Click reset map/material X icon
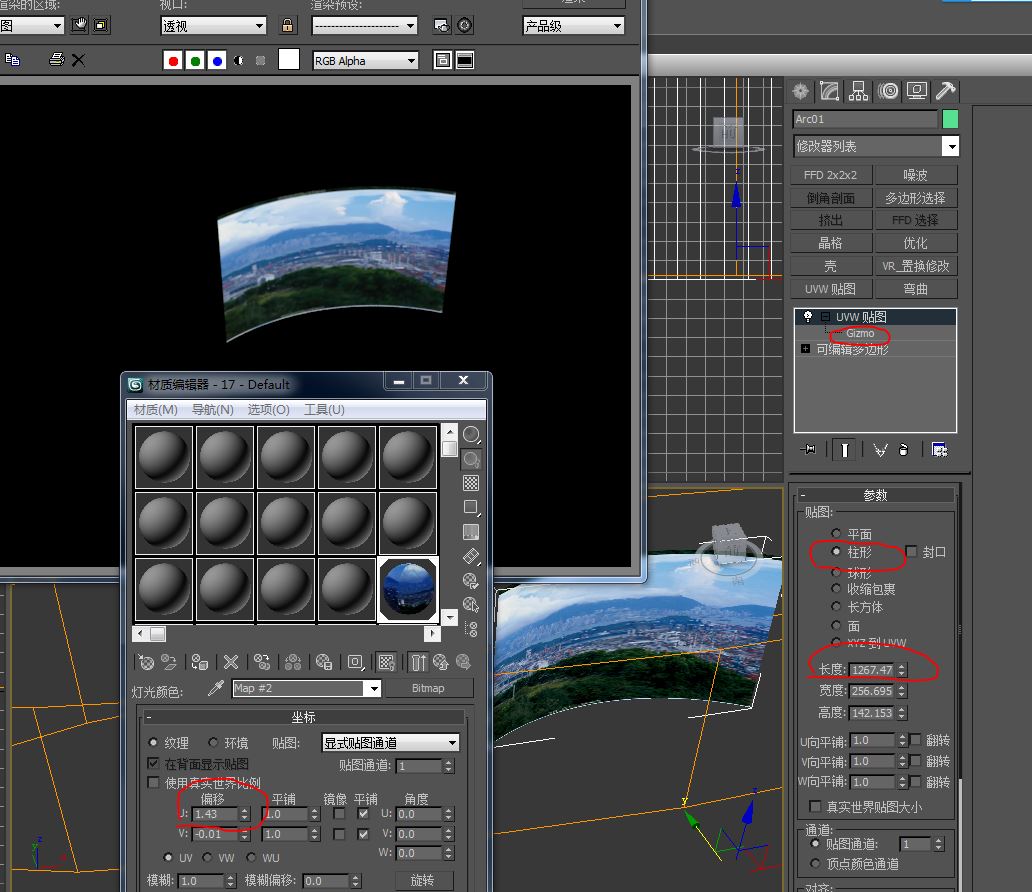This screenshot has width=1032, height=892. 230,662
